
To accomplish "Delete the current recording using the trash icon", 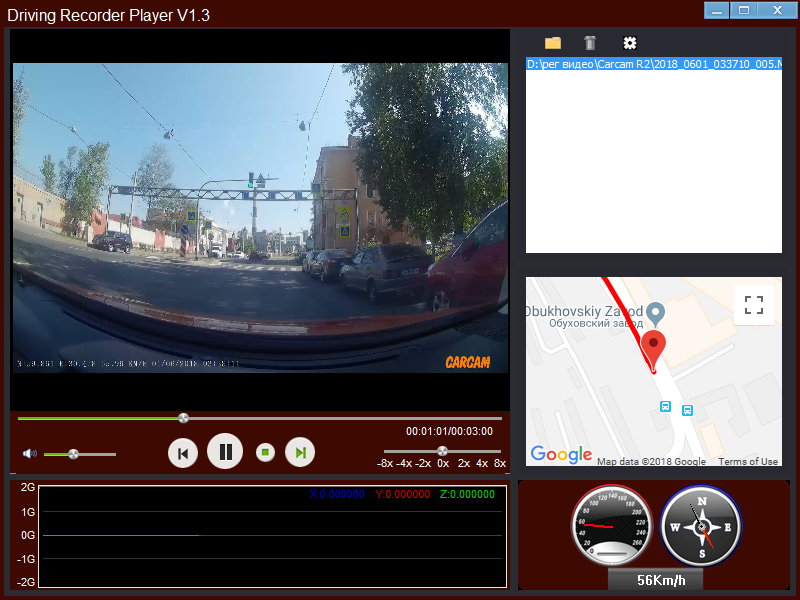I will (x=589, y=43).
